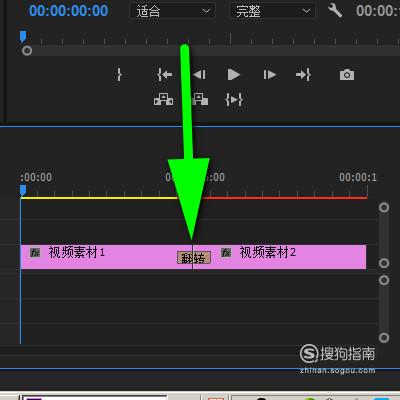Click fx badge on 视频素材2

pos(226,252)
